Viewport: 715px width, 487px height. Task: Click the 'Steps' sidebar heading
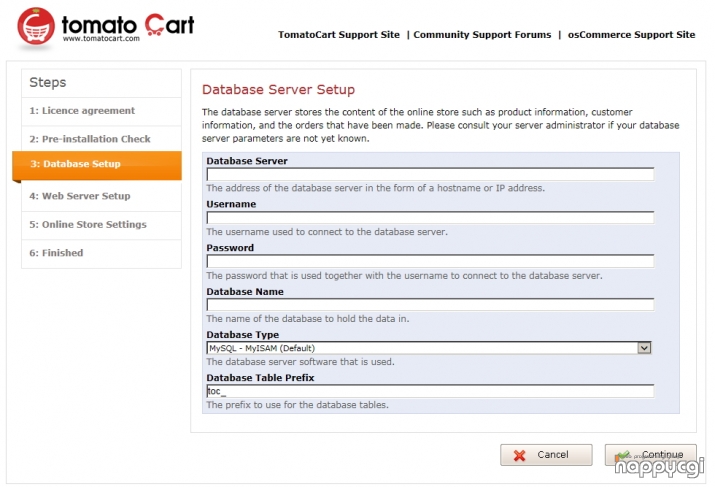point(48,82)
